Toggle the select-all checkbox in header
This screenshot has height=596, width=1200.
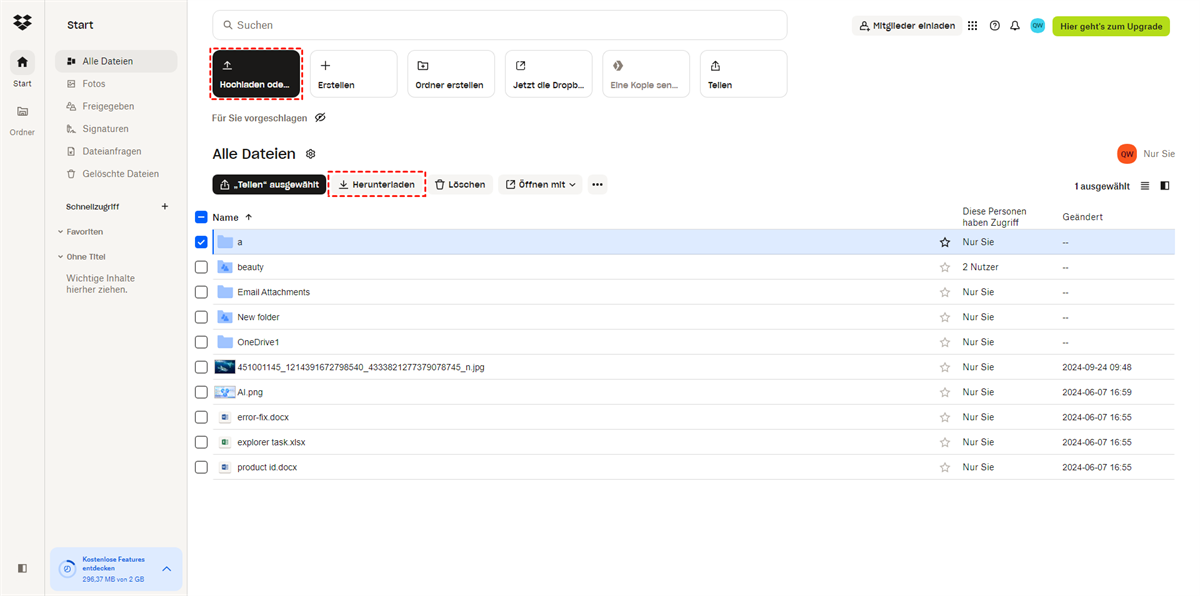[x=201, y=217]
